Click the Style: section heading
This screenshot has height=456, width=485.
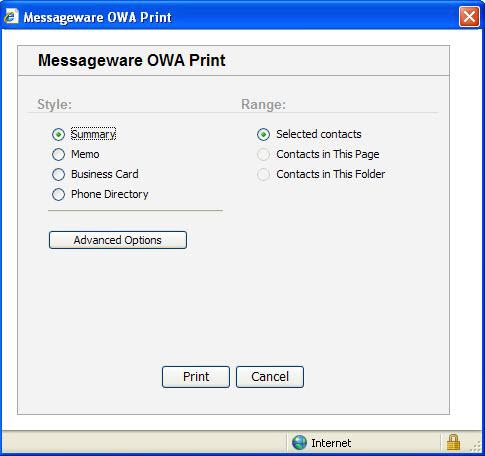pos(55,104)
